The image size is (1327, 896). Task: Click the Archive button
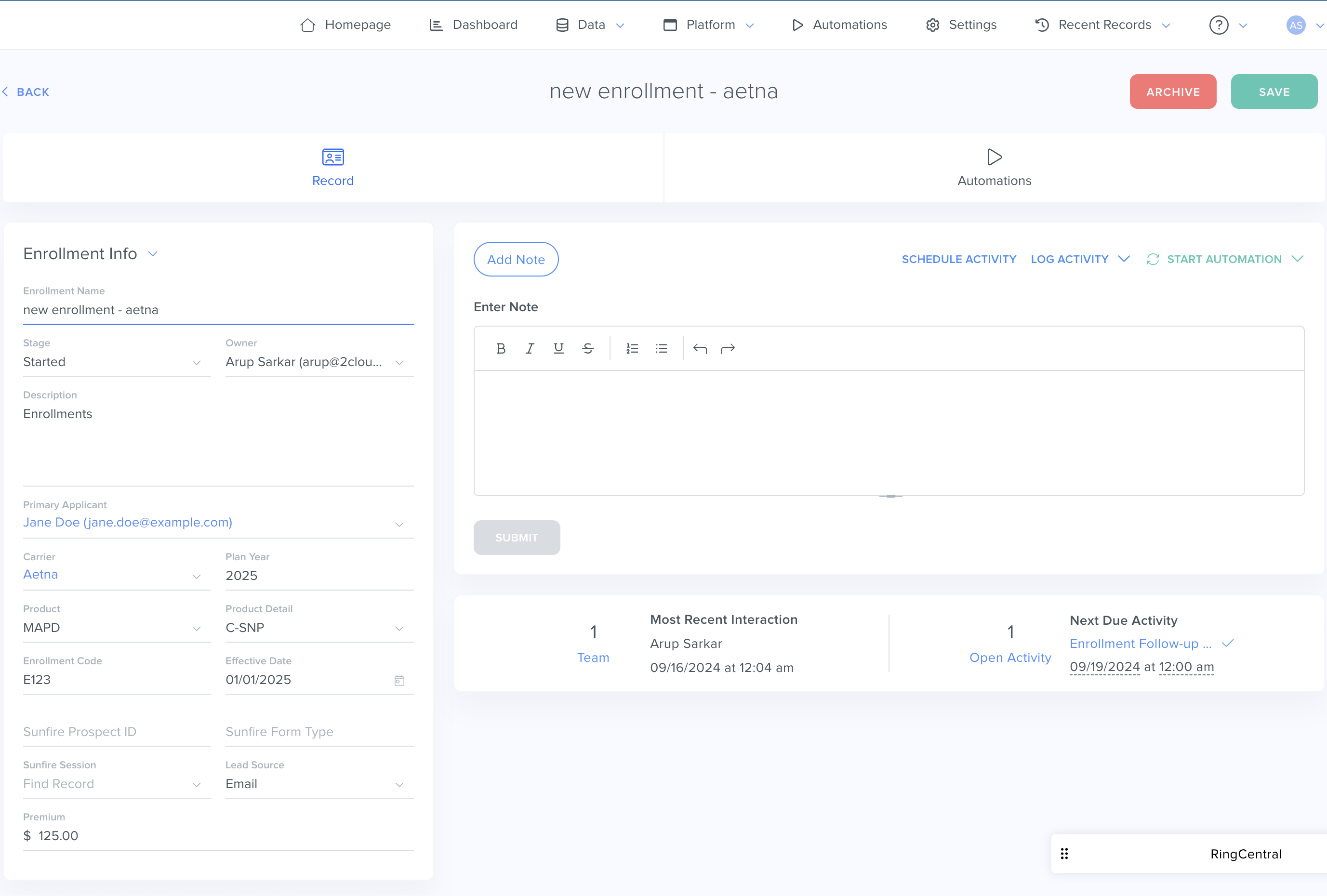click(x=1172, y=92)
